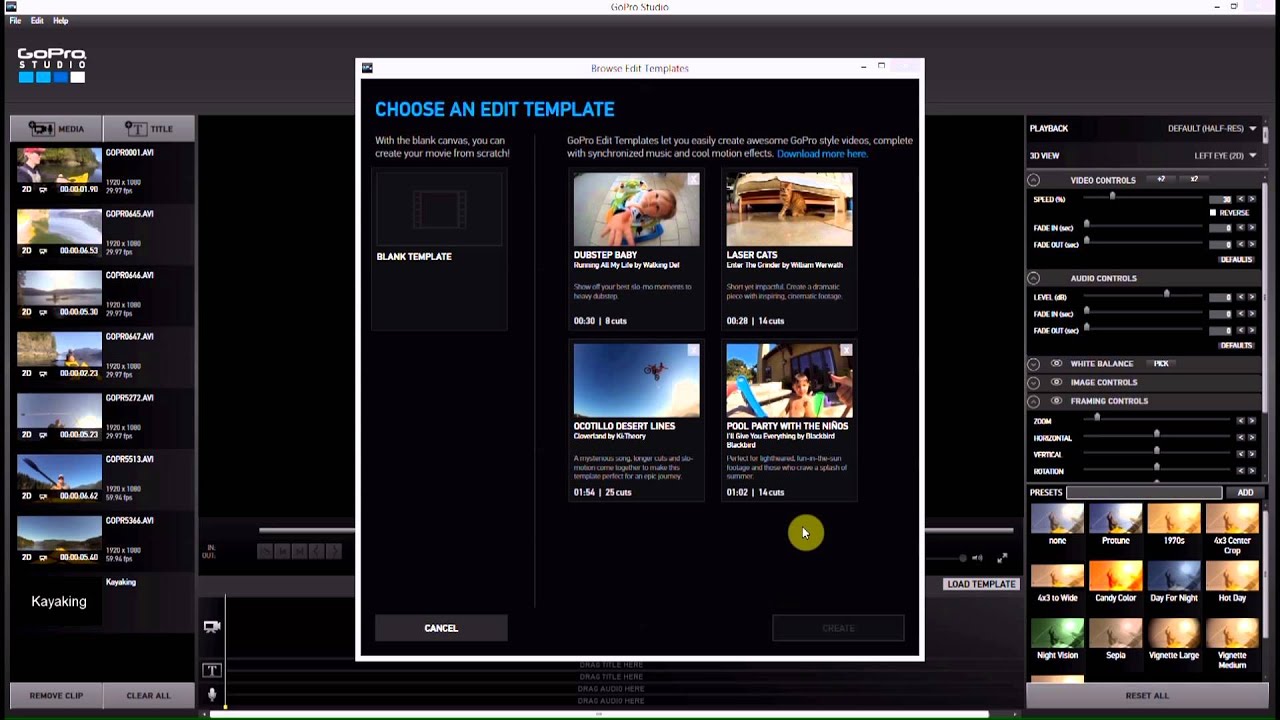The height and width of the screenshot is (720, 1280).
Task: Click the GoPro Studio logo
Action: [52, 66]
